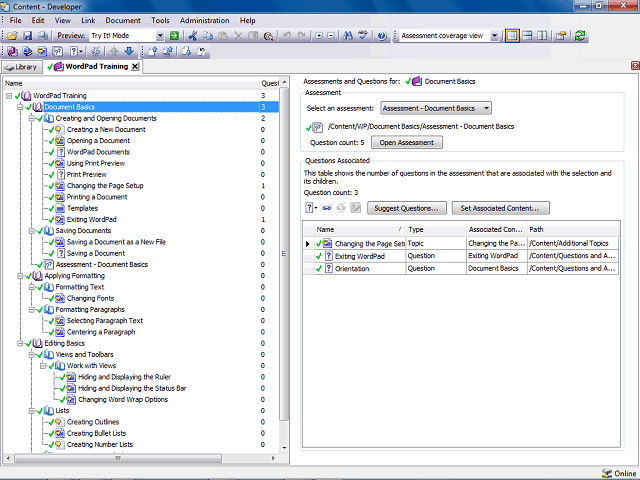Click the outline horizontal scrollbar thumb
This screenshot has width=640, height=480.
coord(118,458)
